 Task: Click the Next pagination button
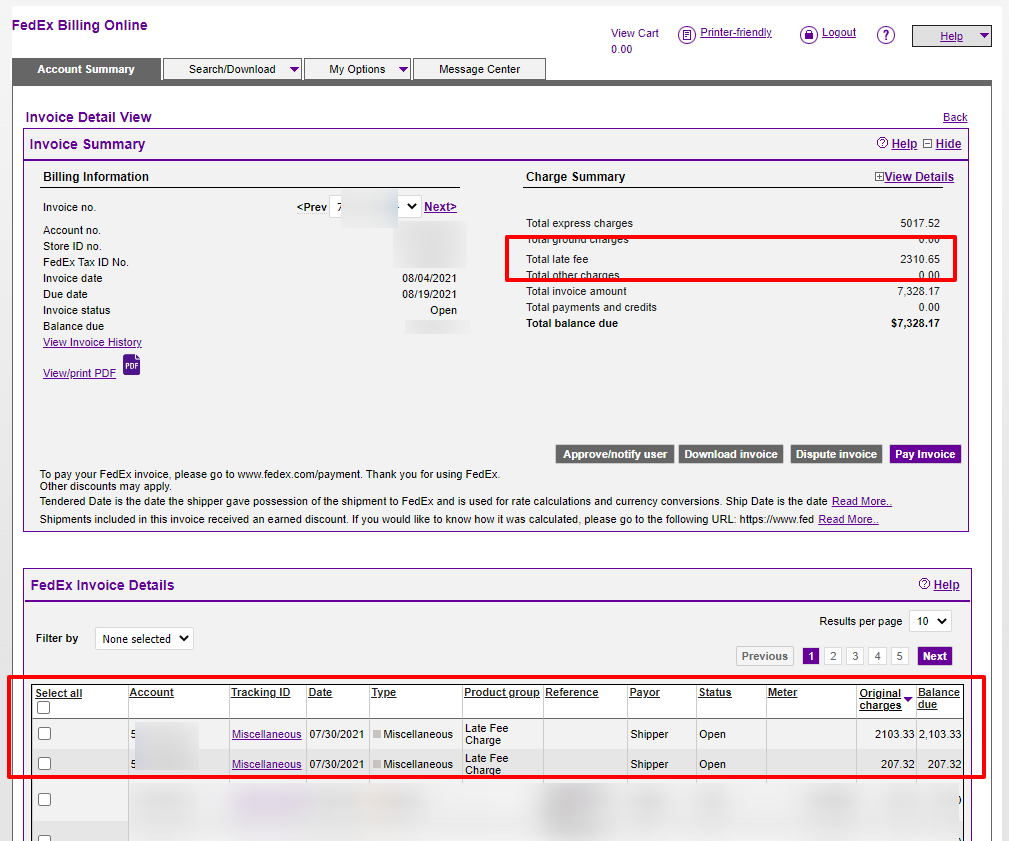pyautogui.click(x=934, y=656)
